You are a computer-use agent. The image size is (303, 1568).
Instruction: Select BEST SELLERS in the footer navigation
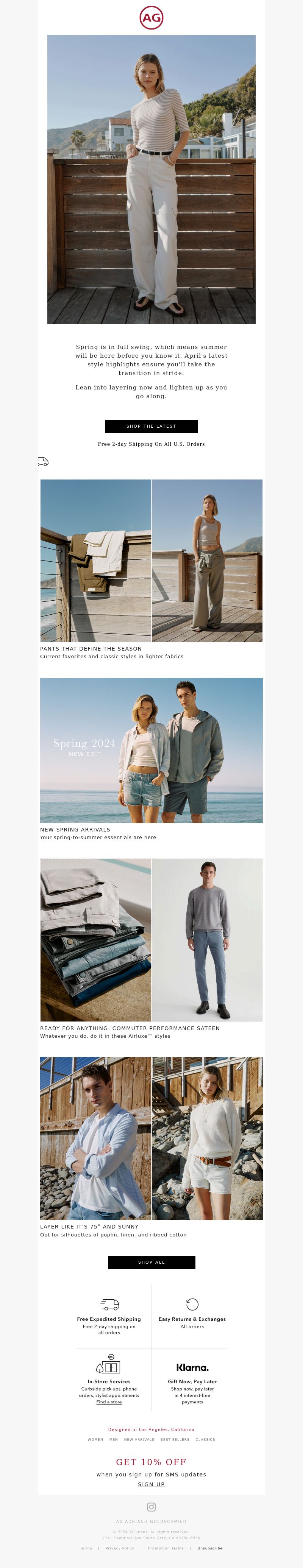[x=175, y=1440]
